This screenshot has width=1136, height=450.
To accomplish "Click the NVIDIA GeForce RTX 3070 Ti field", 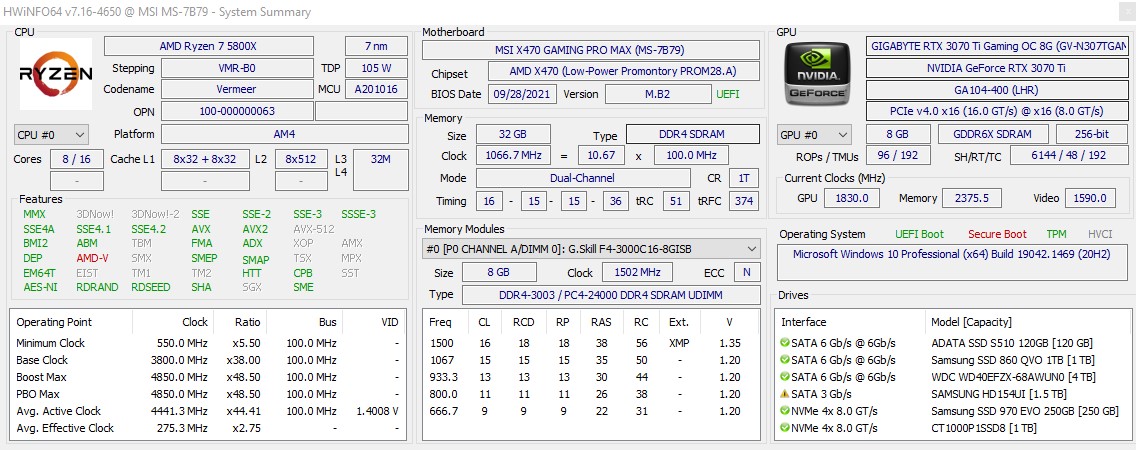I will pyautogui.click(x=997, y=68).
